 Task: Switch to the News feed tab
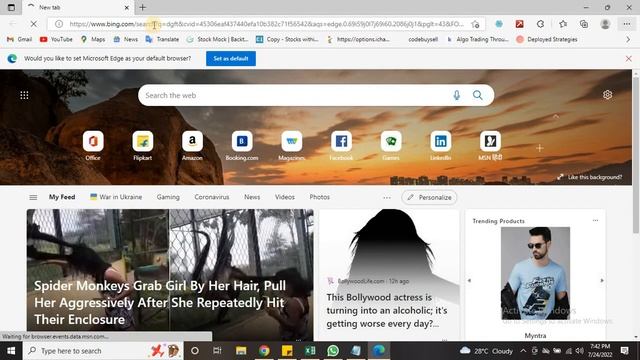[252, 197]
